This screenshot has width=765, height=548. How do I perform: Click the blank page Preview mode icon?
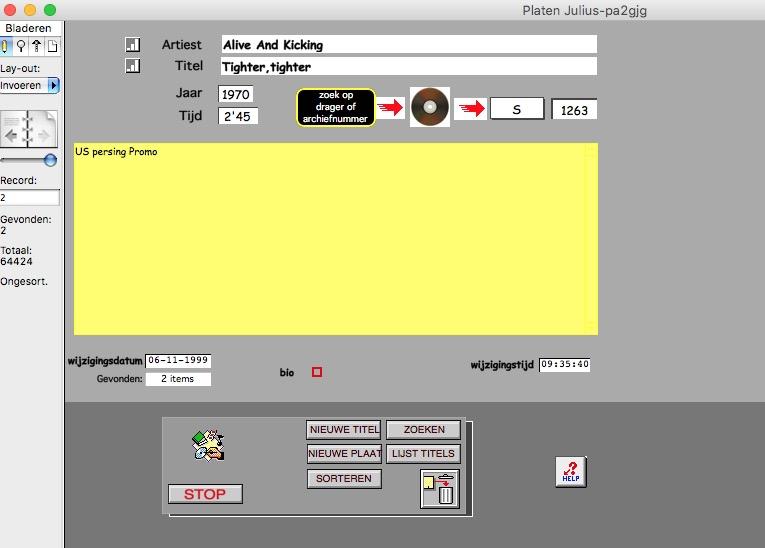[53, 46]
